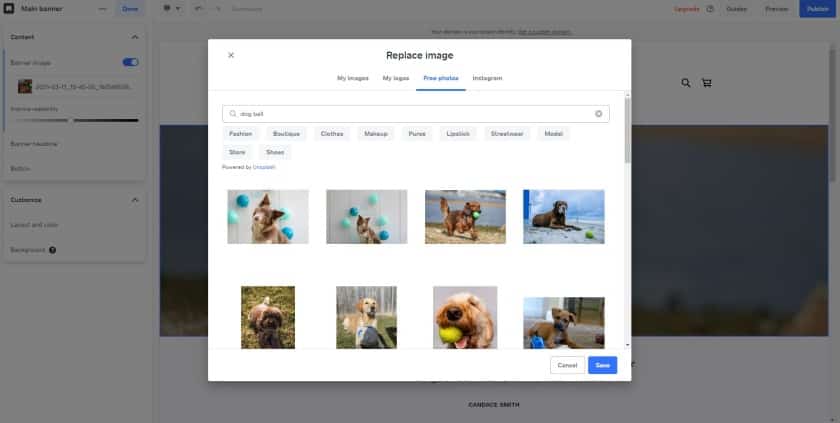Open the Unsplash link
840x423 pixels.
(x=264, y=167)
